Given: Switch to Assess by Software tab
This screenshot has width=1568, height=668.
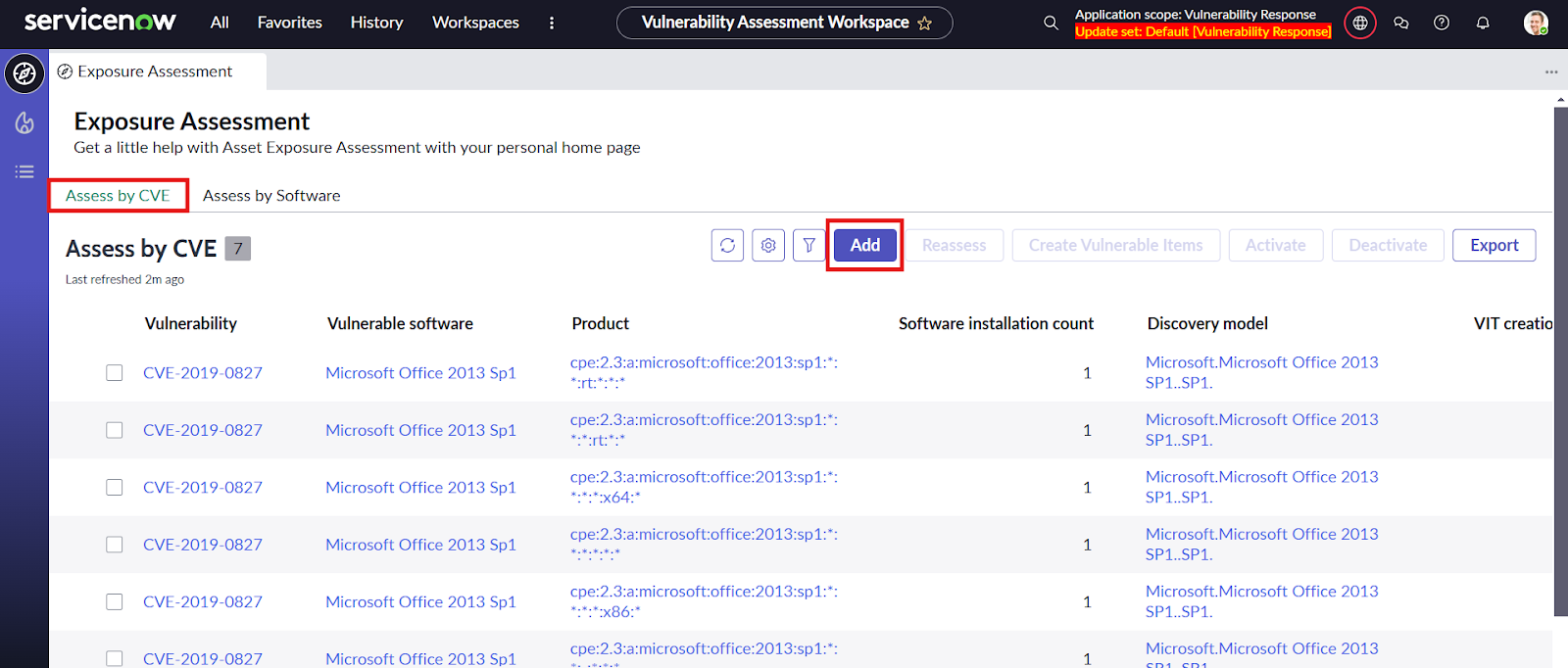Looking at the screenshot, I should click(x=271, y=196).
